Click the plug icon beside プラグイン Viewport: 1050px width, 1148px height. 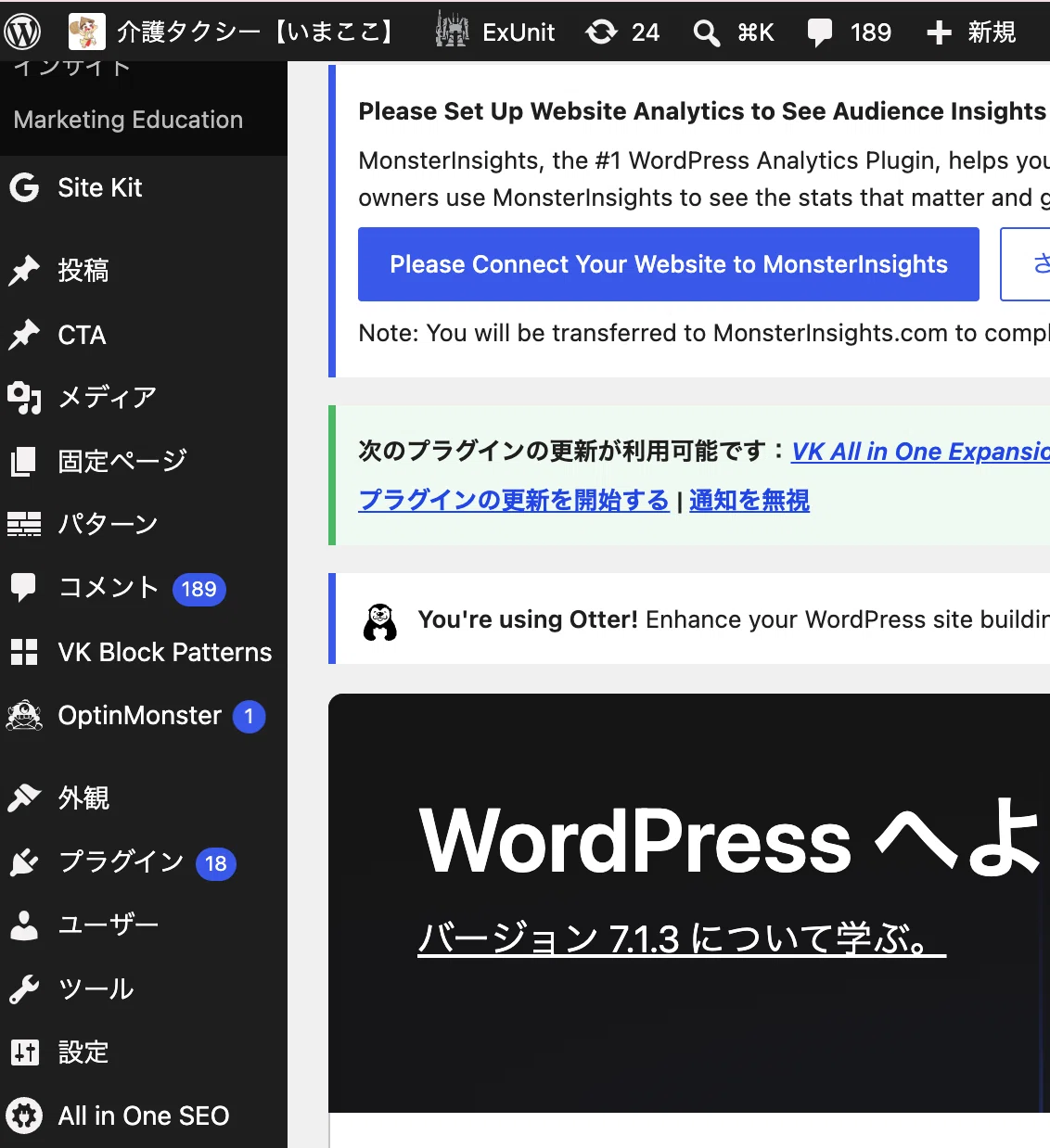24,861
